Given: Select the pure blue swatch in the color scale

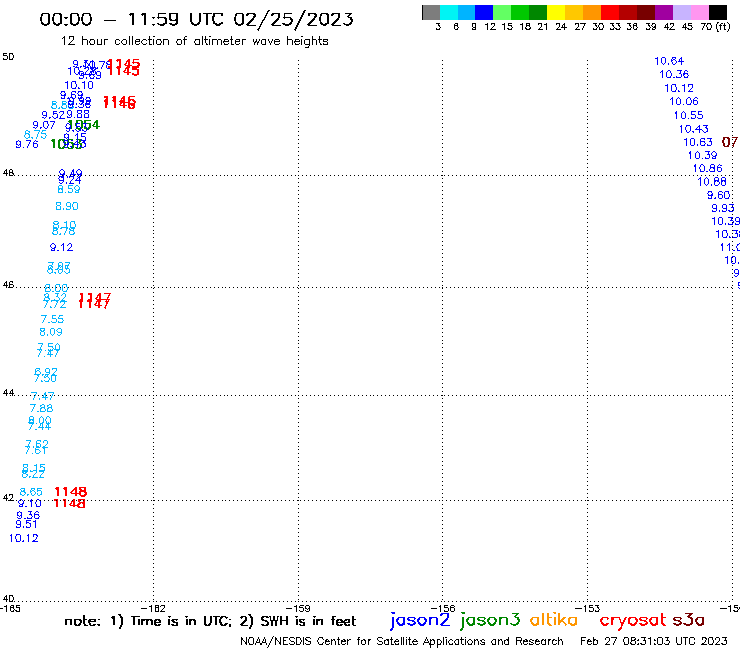Looking at the screenshot, I should pyautogui.click(x=484, y=12).
